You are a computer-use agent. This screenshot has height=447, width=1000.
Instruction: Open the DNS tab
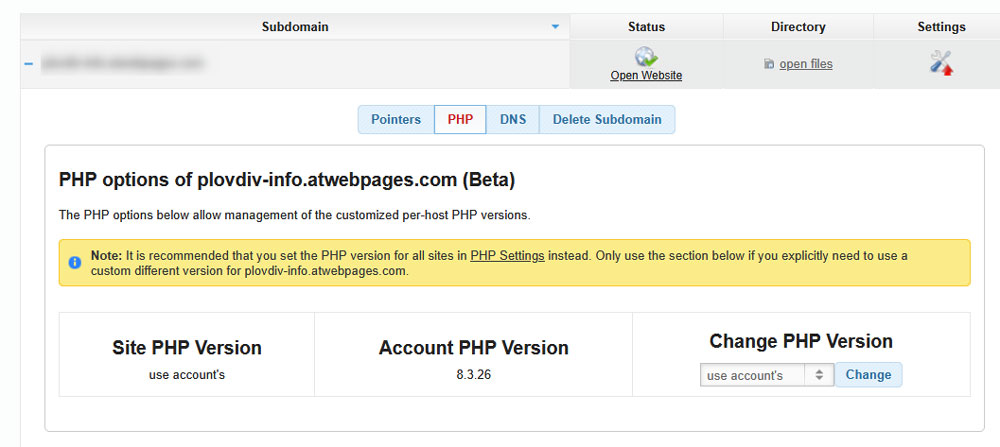pyautogui.click(x=513, y=120)
